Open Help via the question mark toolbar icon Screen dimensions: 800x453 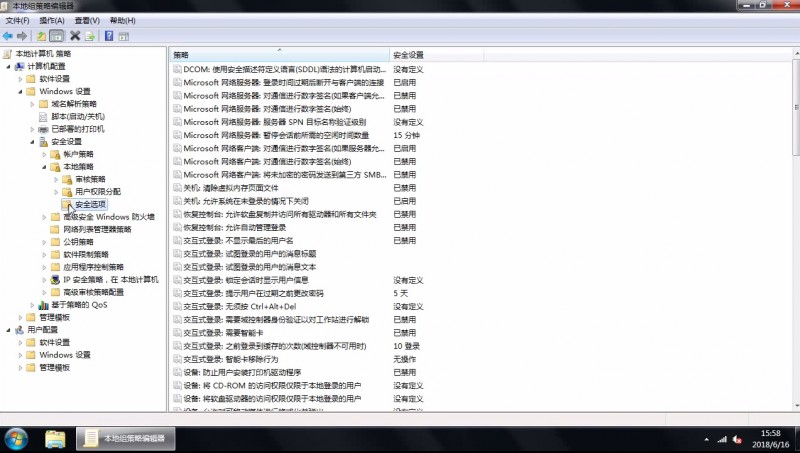109,36
